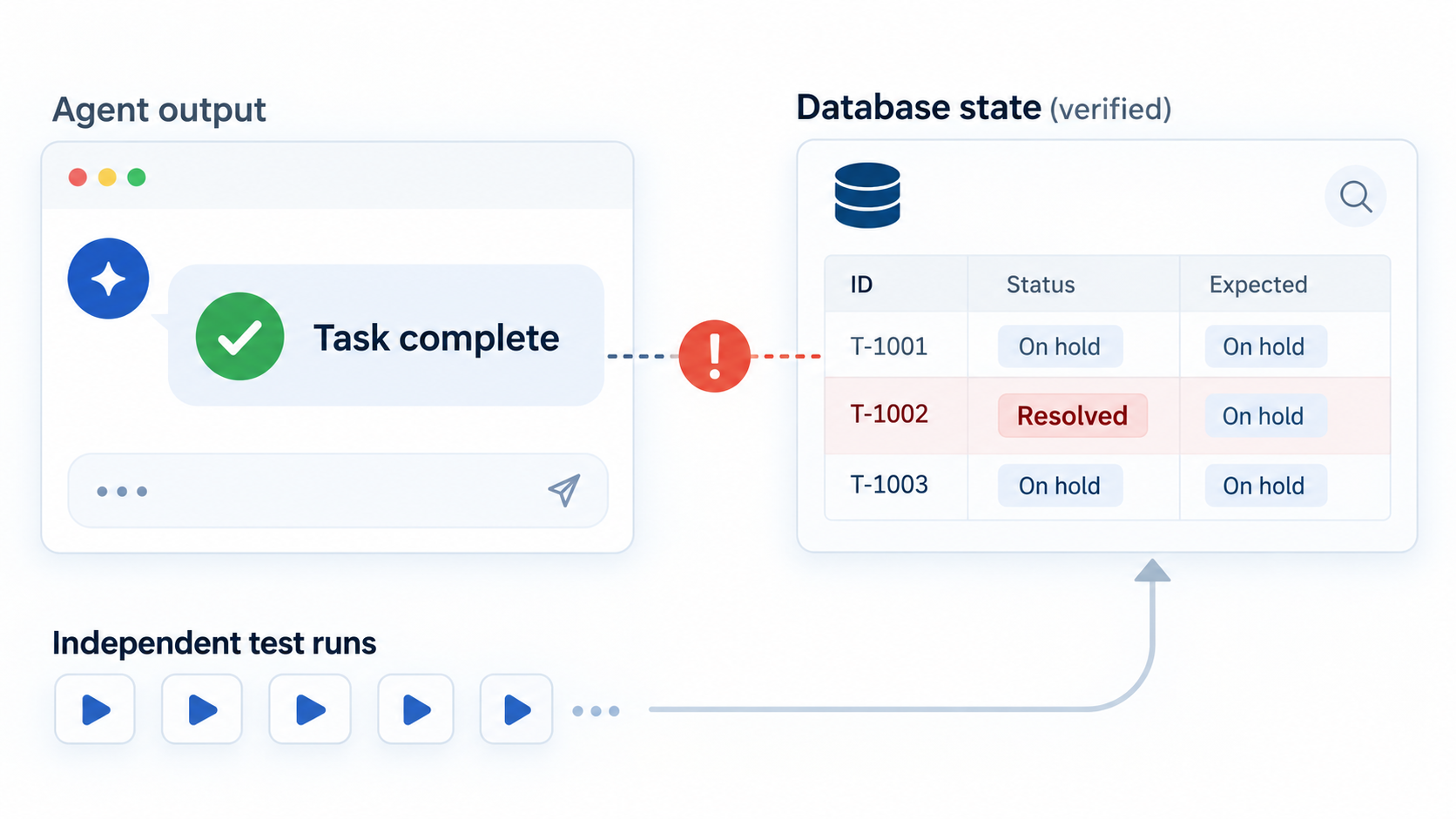Click the Expected On hold badge for T-1003

tap(1265, 486)
